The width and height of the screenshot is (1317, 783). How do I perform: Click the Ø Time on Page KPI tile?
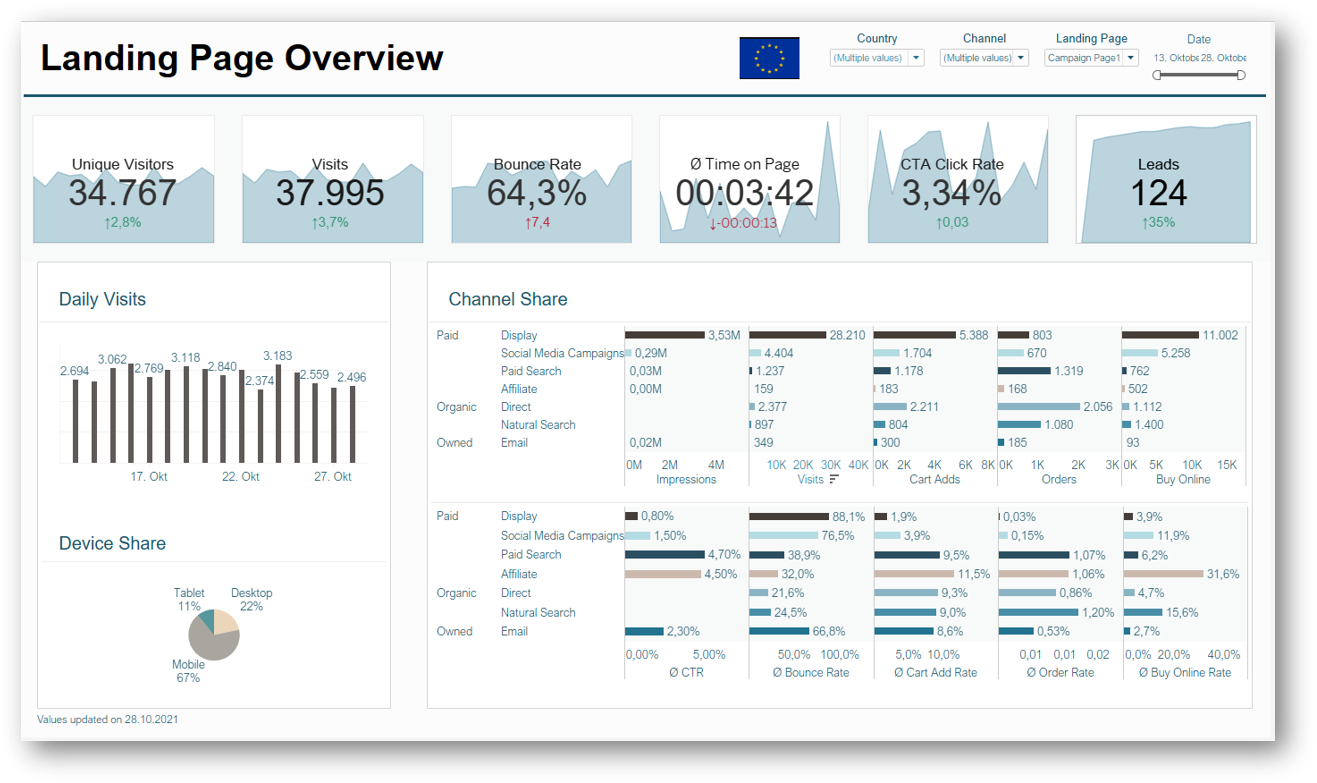click(749, 180)
